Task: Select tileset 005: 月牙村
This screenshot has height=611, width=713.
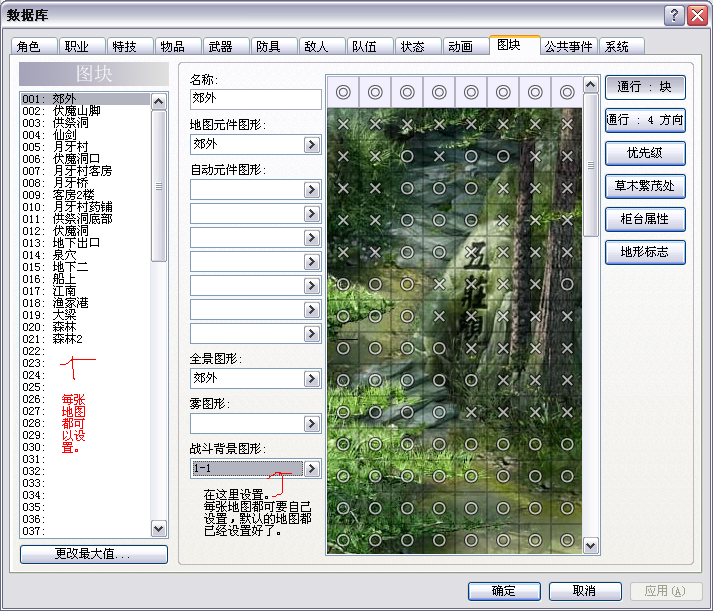Action: tap(85, 147)
